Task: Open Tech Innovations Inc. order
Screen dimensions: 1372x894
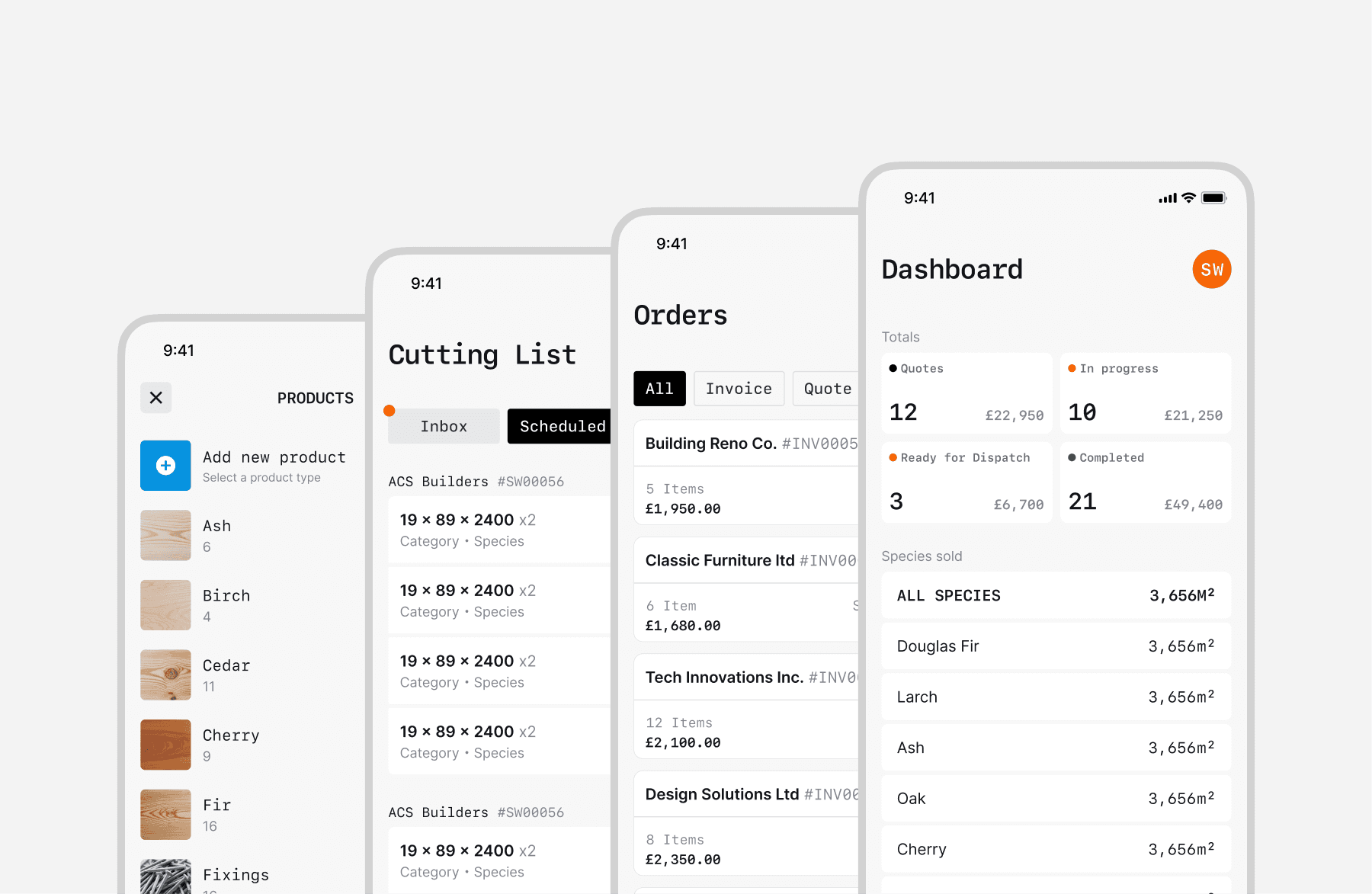Action: pos(747,707)
